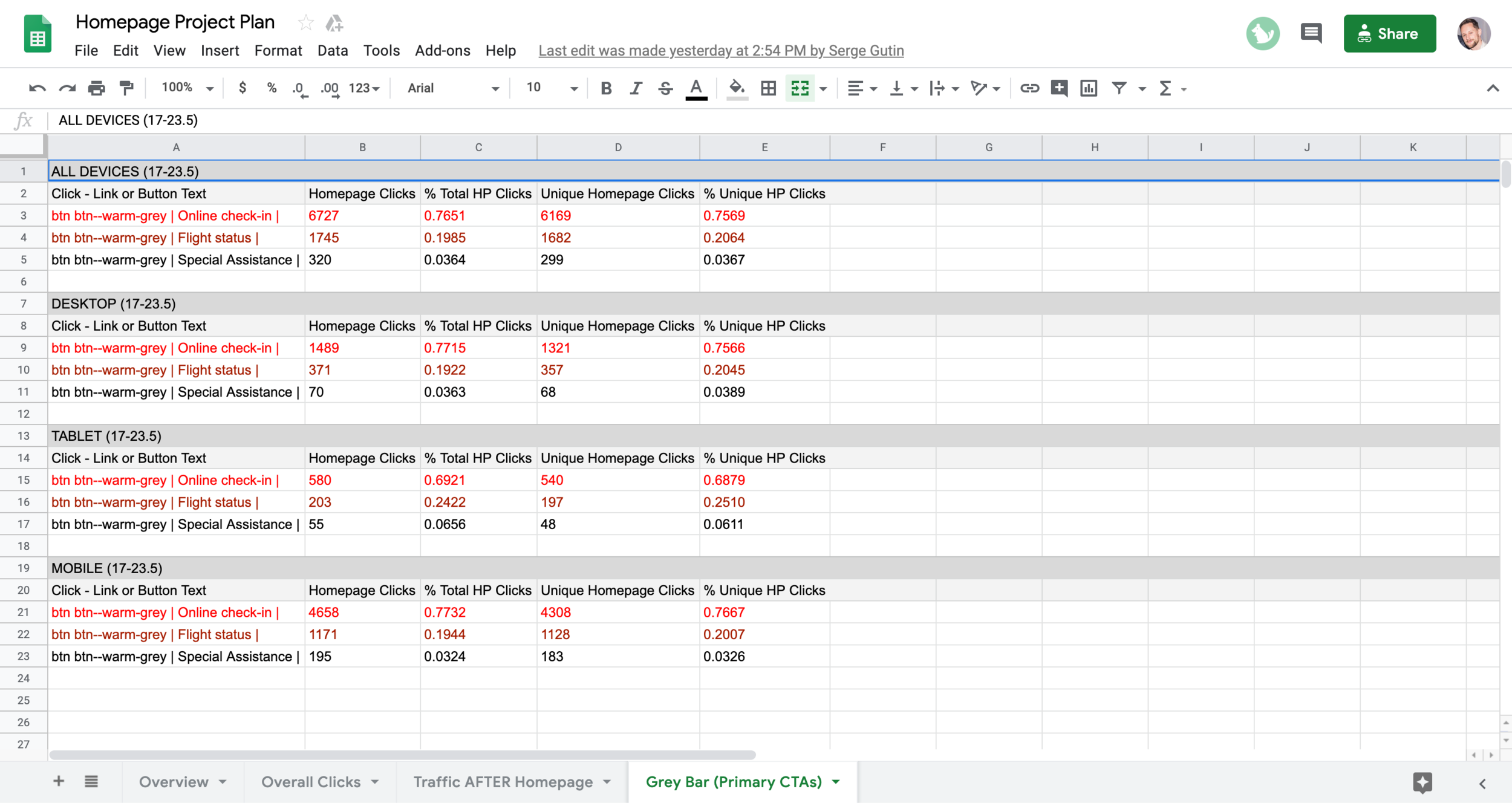Open Grey Bar tab options arrow

(x=836, y=782)
